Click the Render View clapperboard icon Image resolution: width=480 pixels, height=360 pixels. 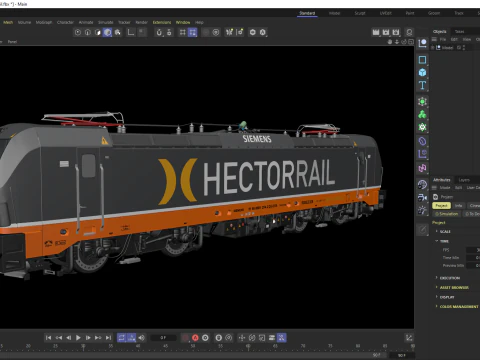[x=376, y=32]
